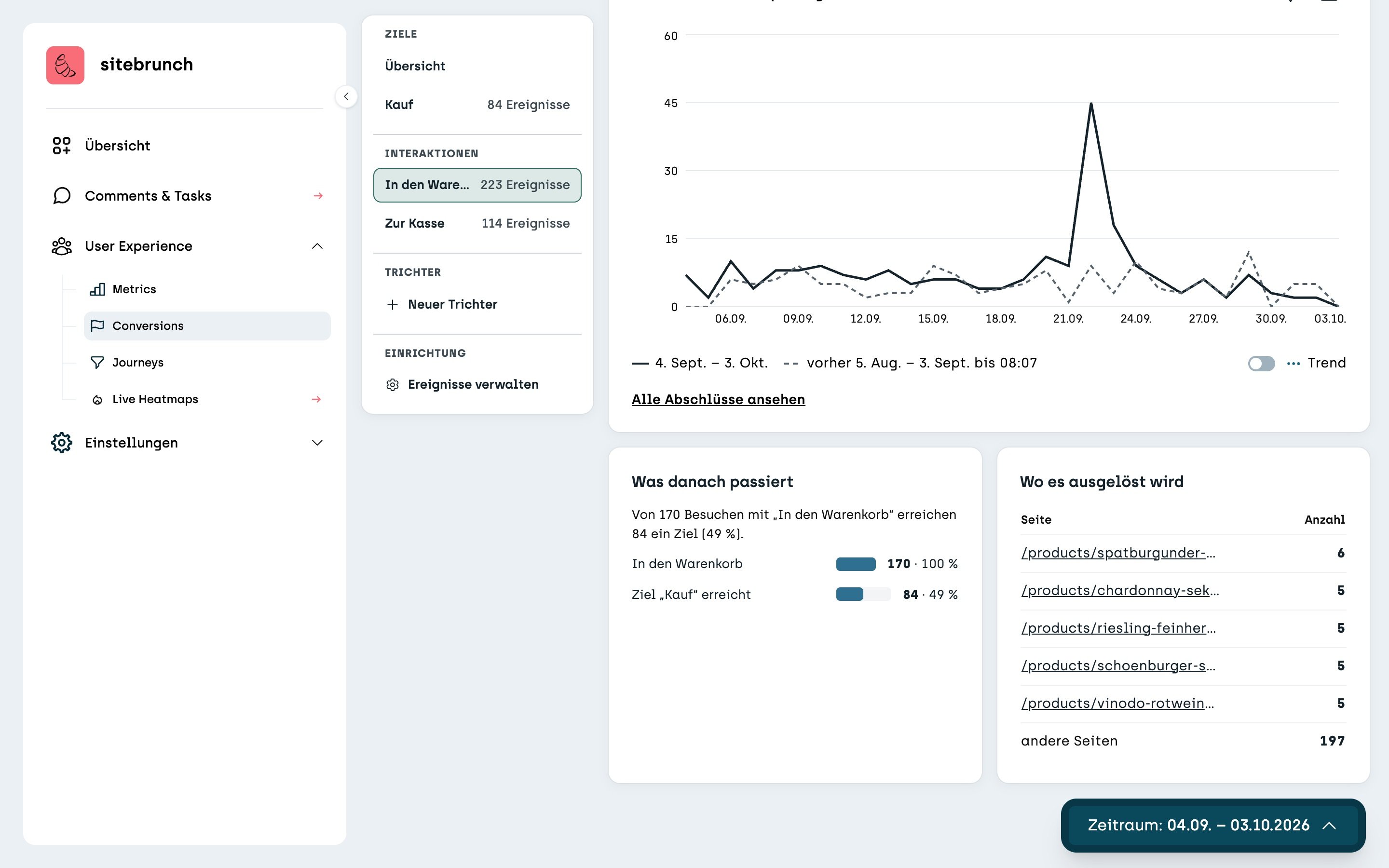Click the arrow next to Comments & Tasks
This screenshot has height=868, width=1389.
[x=318, y=196]
